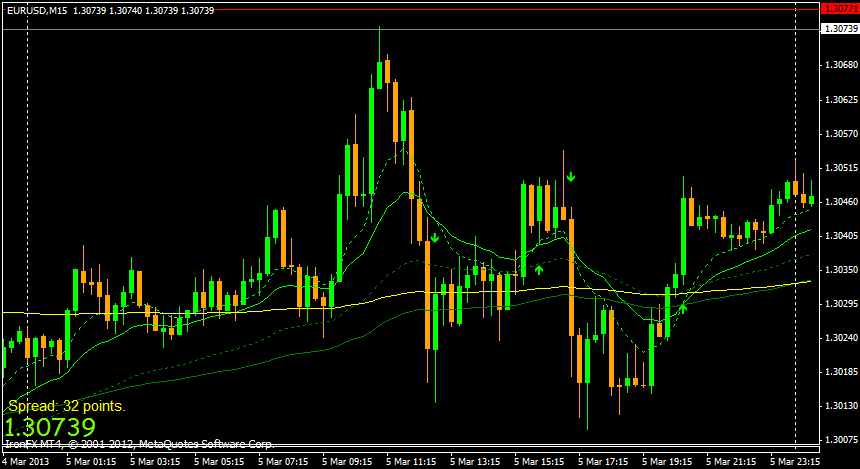Screen dimensions: 860x469
Task: Click the 'Spread: 32 points.' label
Action: [67, 406]
